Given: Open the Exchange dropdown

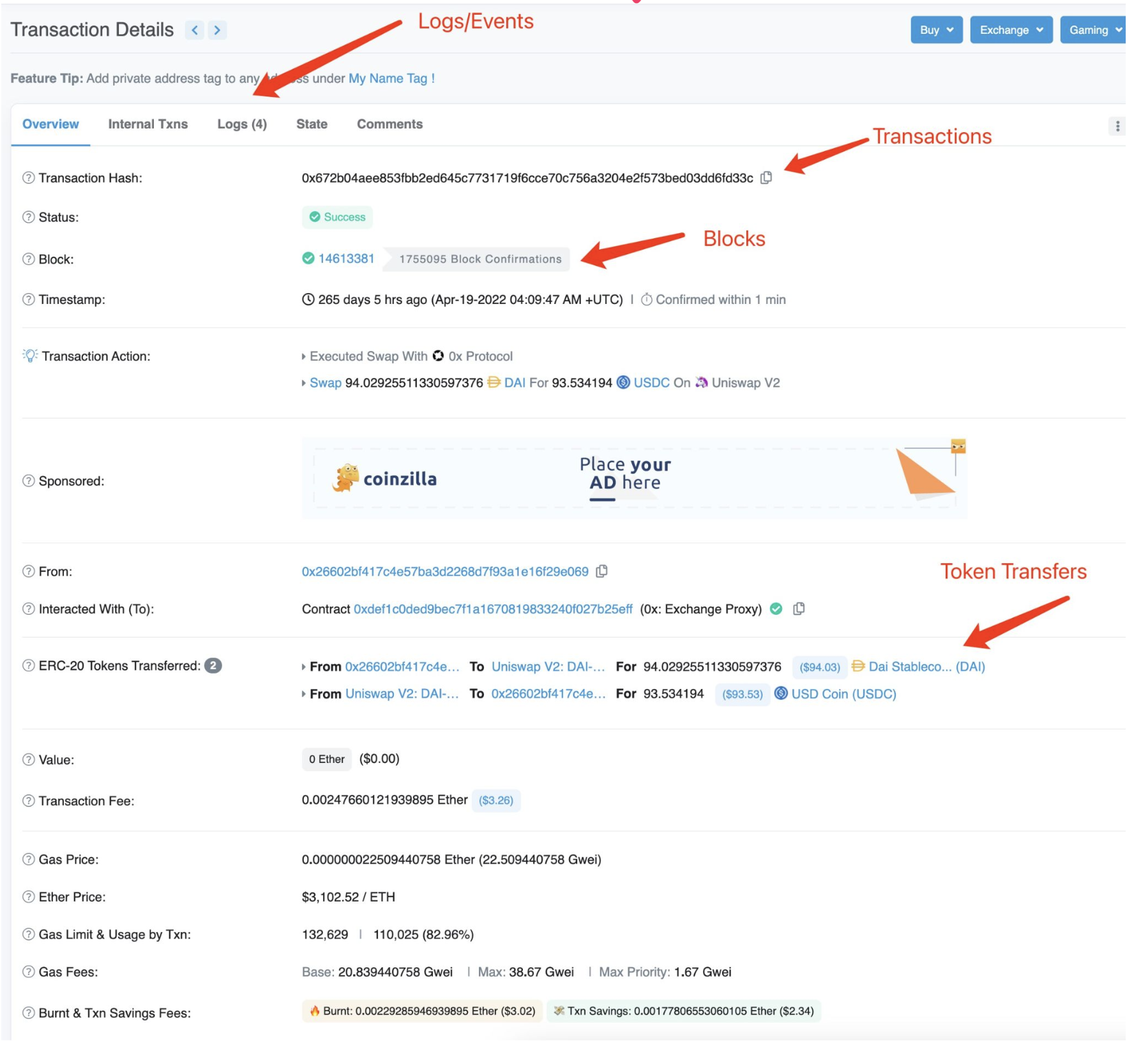Looking at the screenshot, I should (x=1011, y=30).
